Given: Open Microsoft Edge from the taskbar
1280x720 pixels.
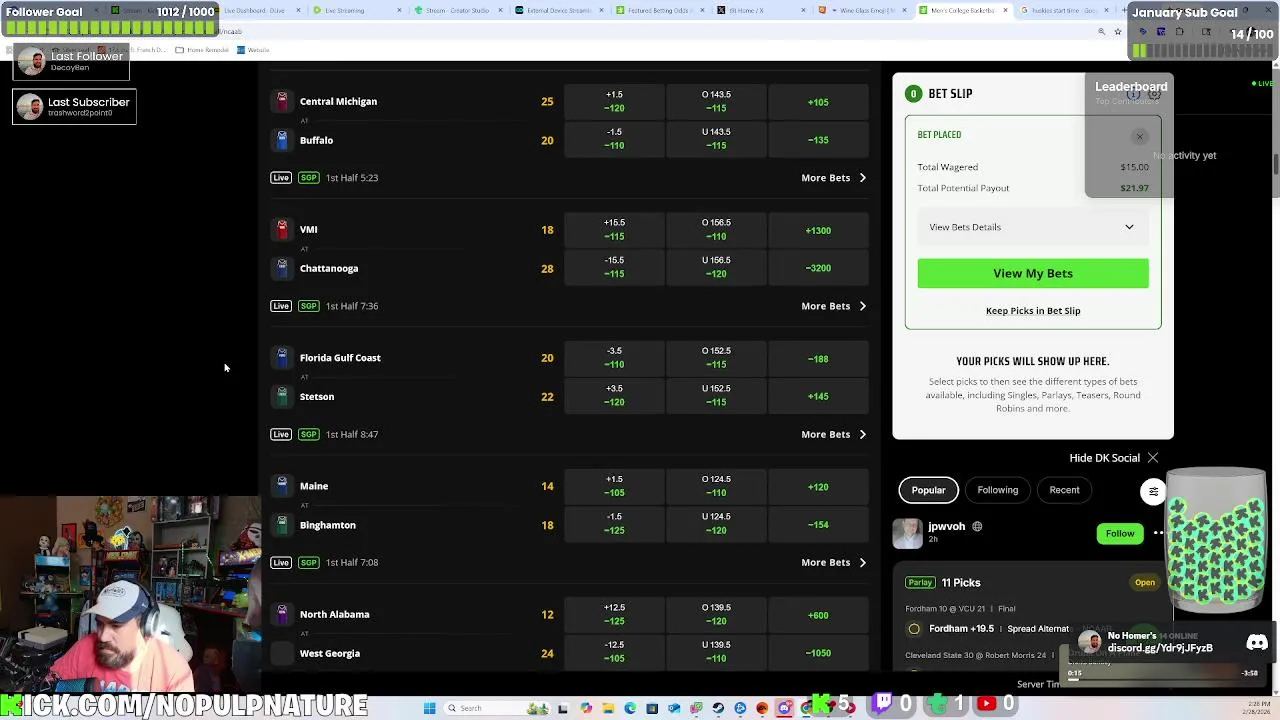Looking at the screenshot, I should pyautogui.click(x=630, y=708).
